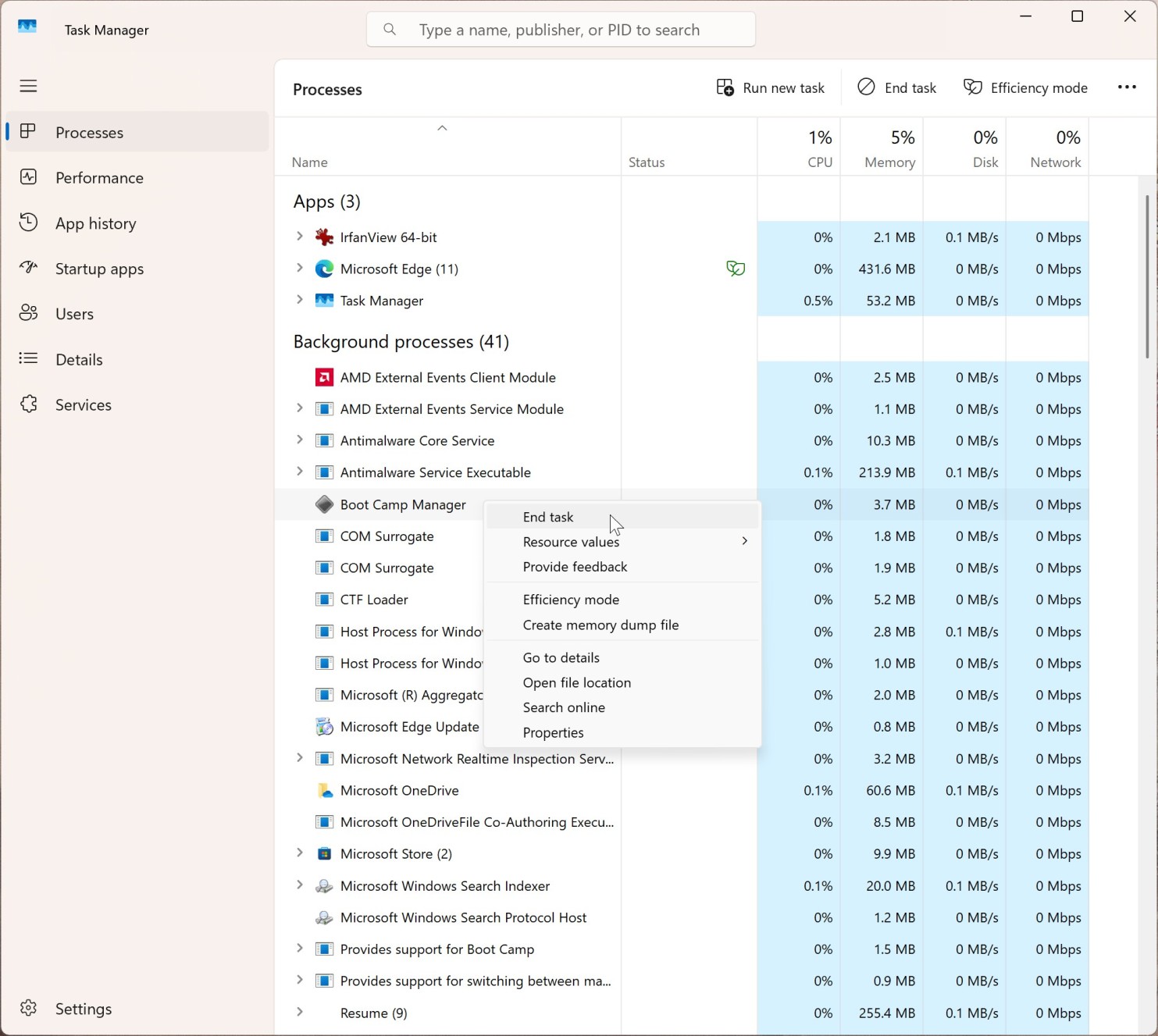
Task: Click the AMD External Events Client icon
Action: (x=324, y=378)
